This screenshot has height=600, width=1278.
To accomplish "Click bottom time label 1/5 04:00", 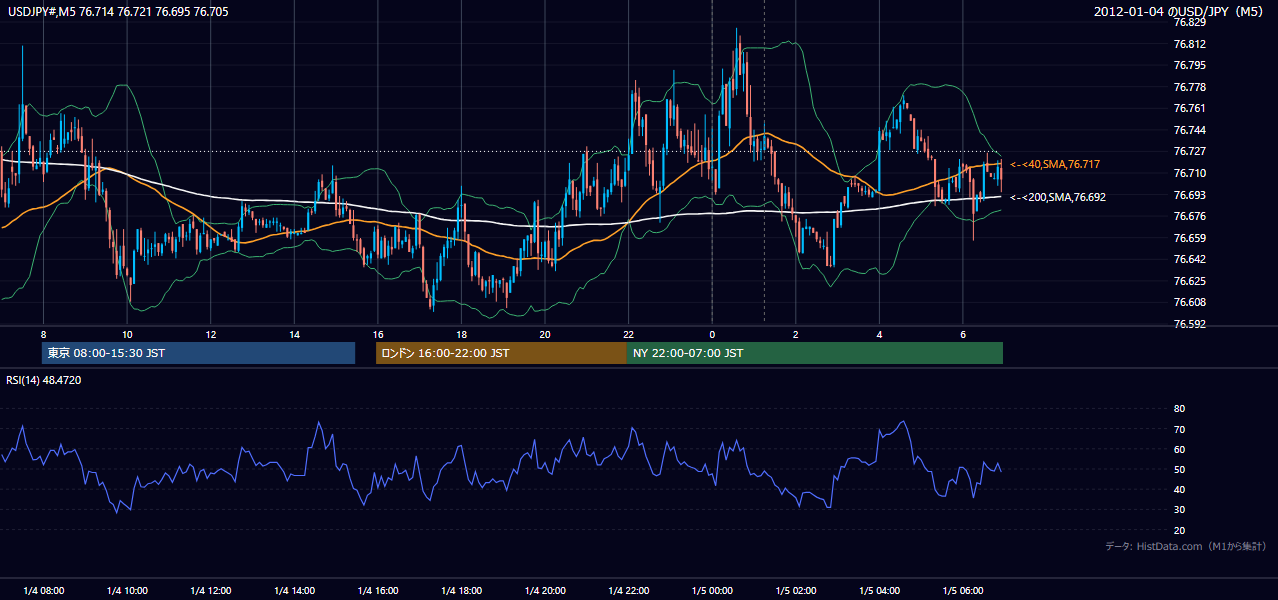I will tap(879, 591).
